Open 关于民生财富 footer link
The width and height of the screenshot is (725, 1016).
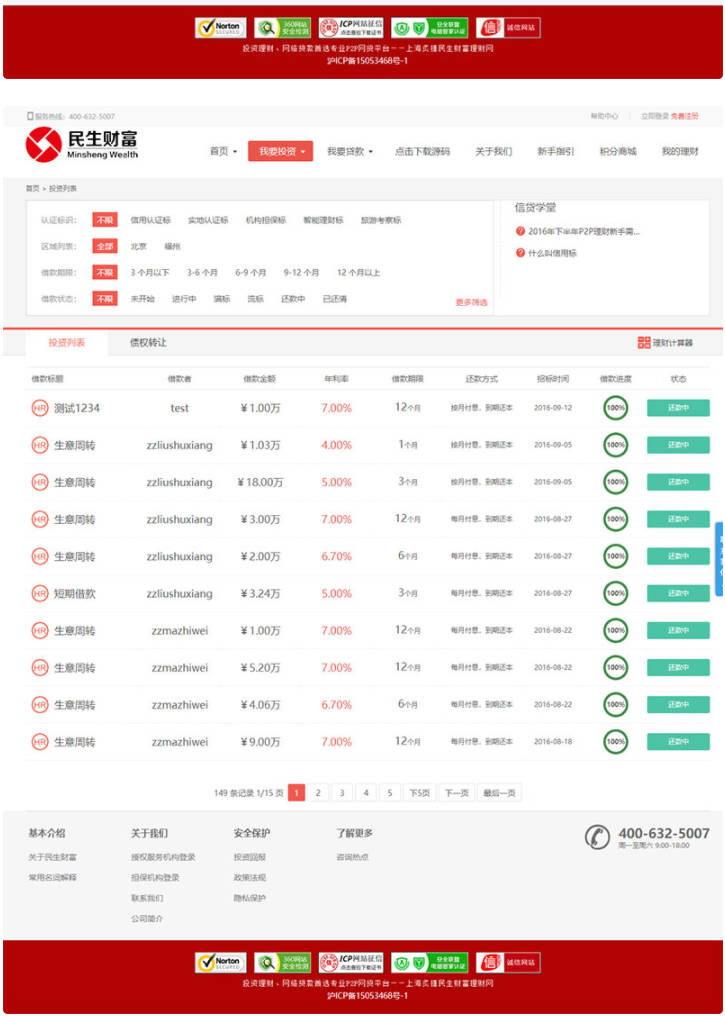[x=52, y=857]
